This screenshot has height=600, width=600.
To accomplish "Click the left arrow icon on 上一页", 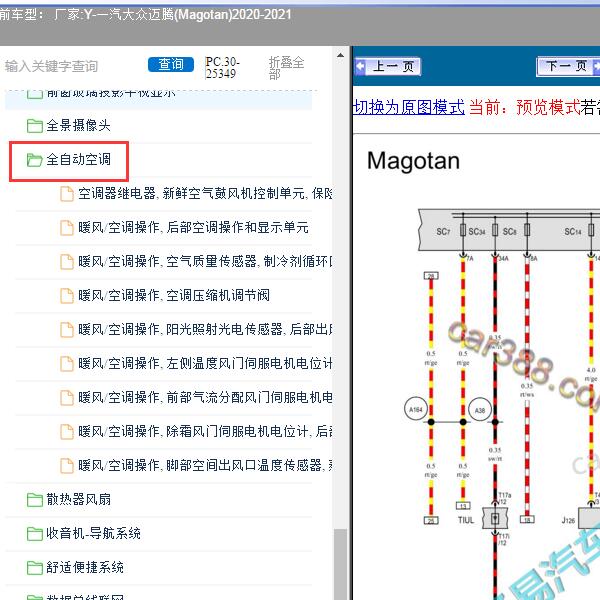I will pos(360,67).
